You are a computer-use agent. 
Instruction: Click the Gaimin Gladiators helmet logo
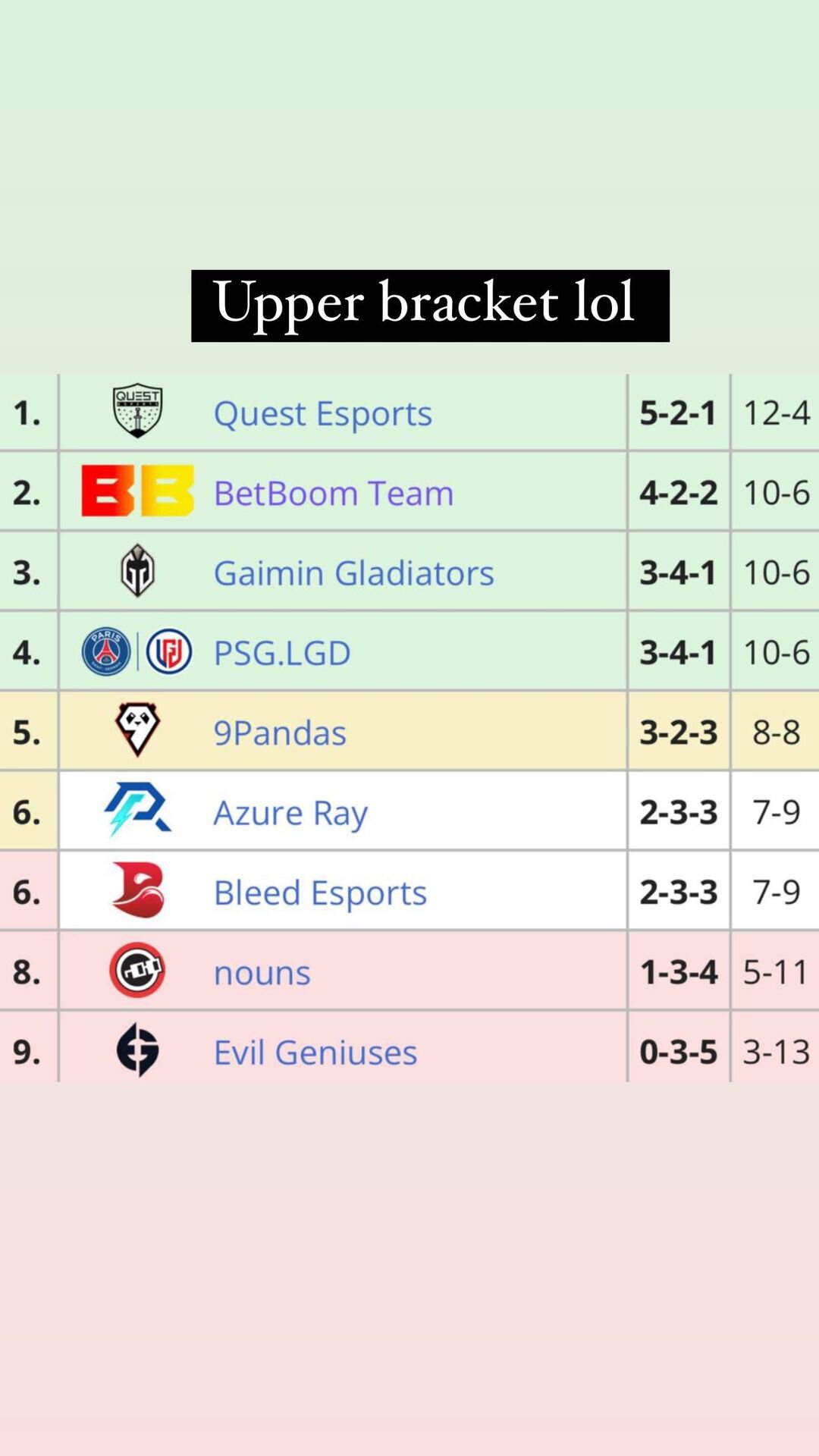tap(137, 570)
